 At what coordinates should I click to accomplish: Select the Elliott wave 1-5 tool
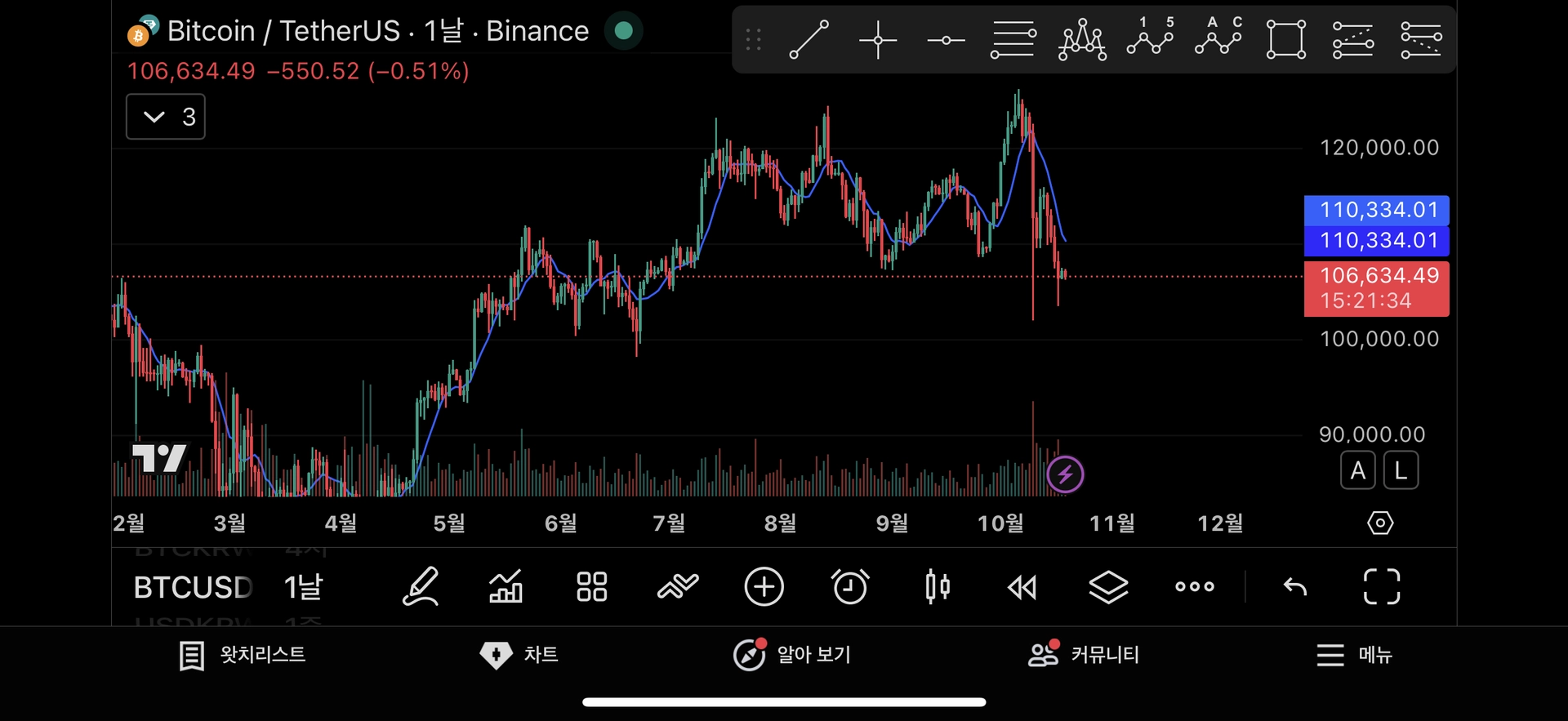[x=1150, y=38]
